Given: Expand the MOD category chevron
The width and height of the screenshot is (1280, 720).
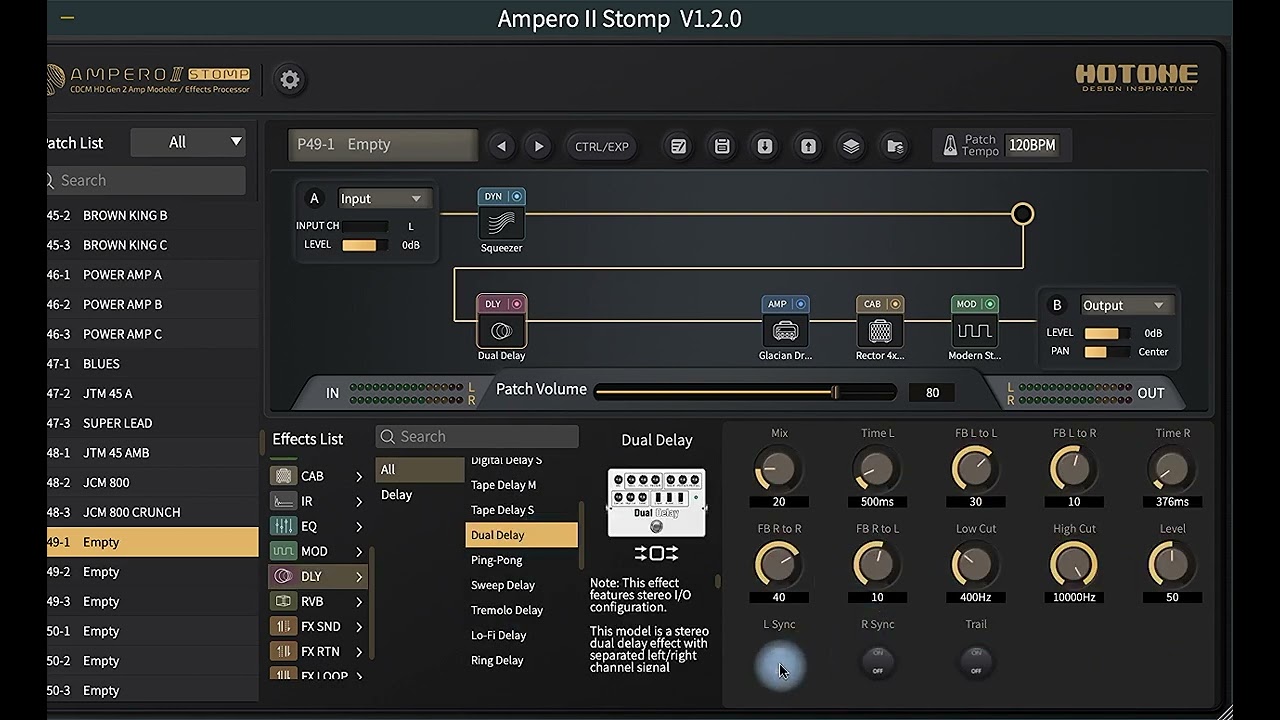Looking at the screenshot, I should click(359, 551).
